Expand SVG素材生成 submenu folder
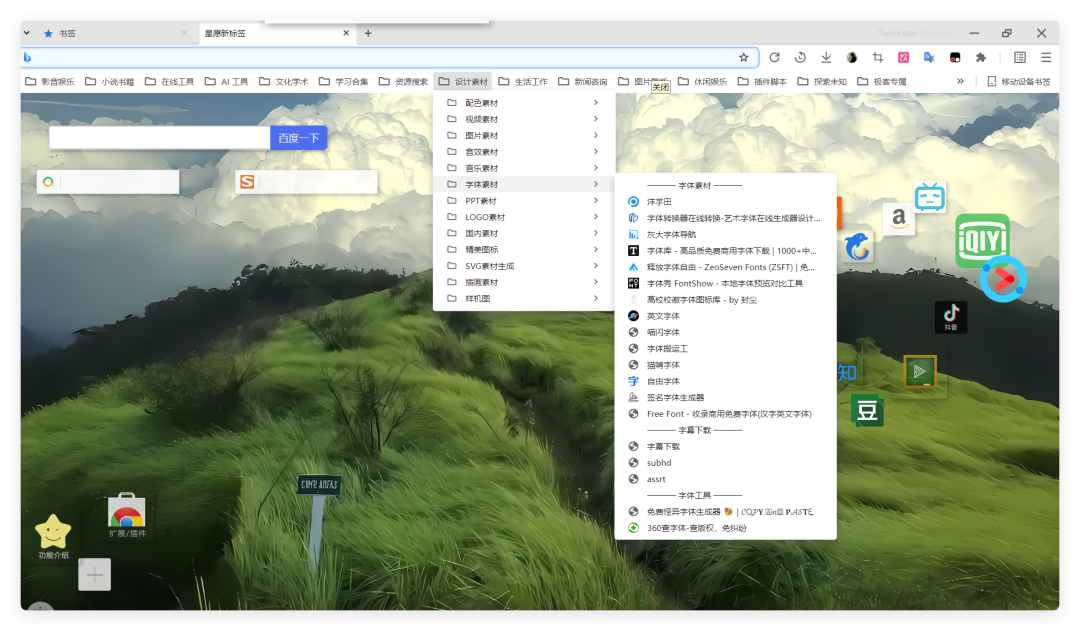1080x631 pixels. tap(521, 266)
